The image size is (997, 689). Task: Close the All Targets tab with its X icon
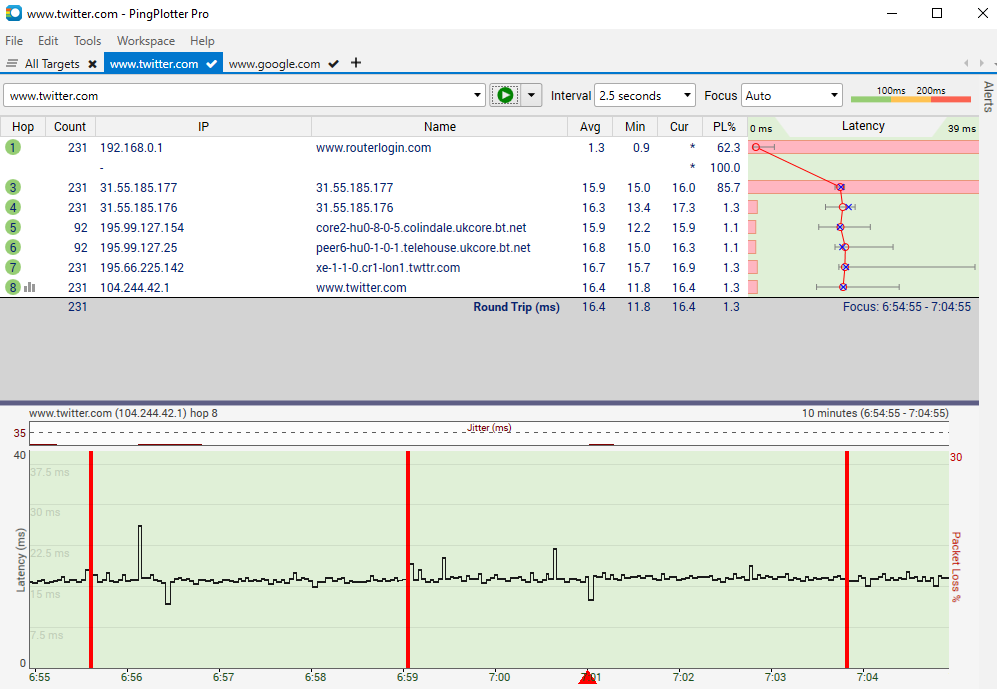coord(92,62)
